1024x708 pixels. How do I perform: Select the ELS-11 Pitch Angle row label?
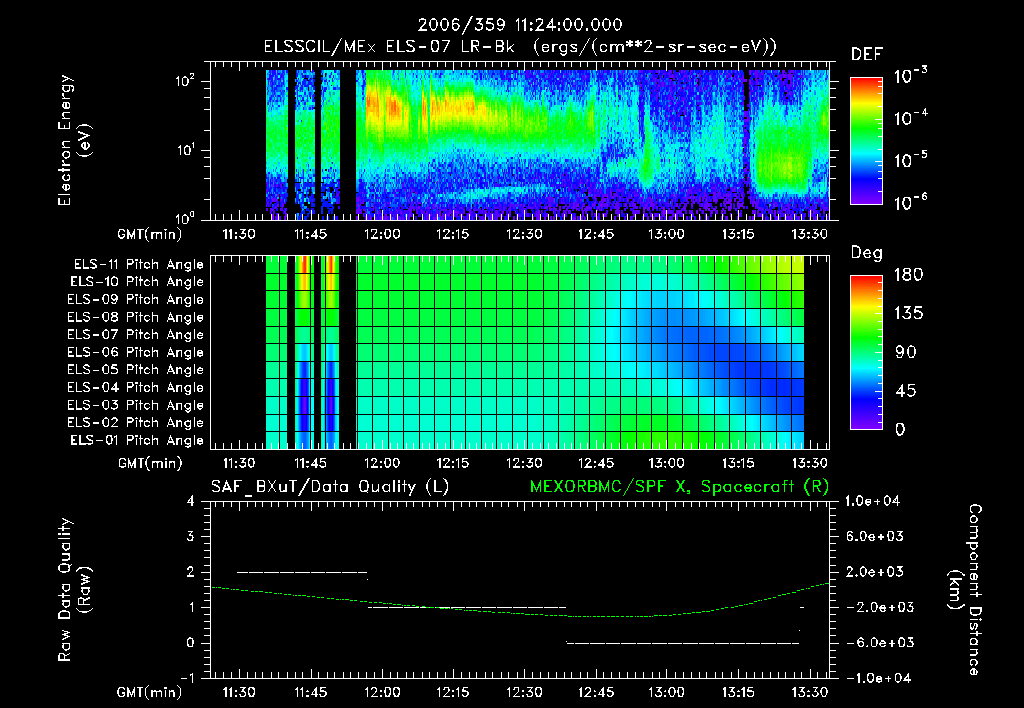(138, 264)
